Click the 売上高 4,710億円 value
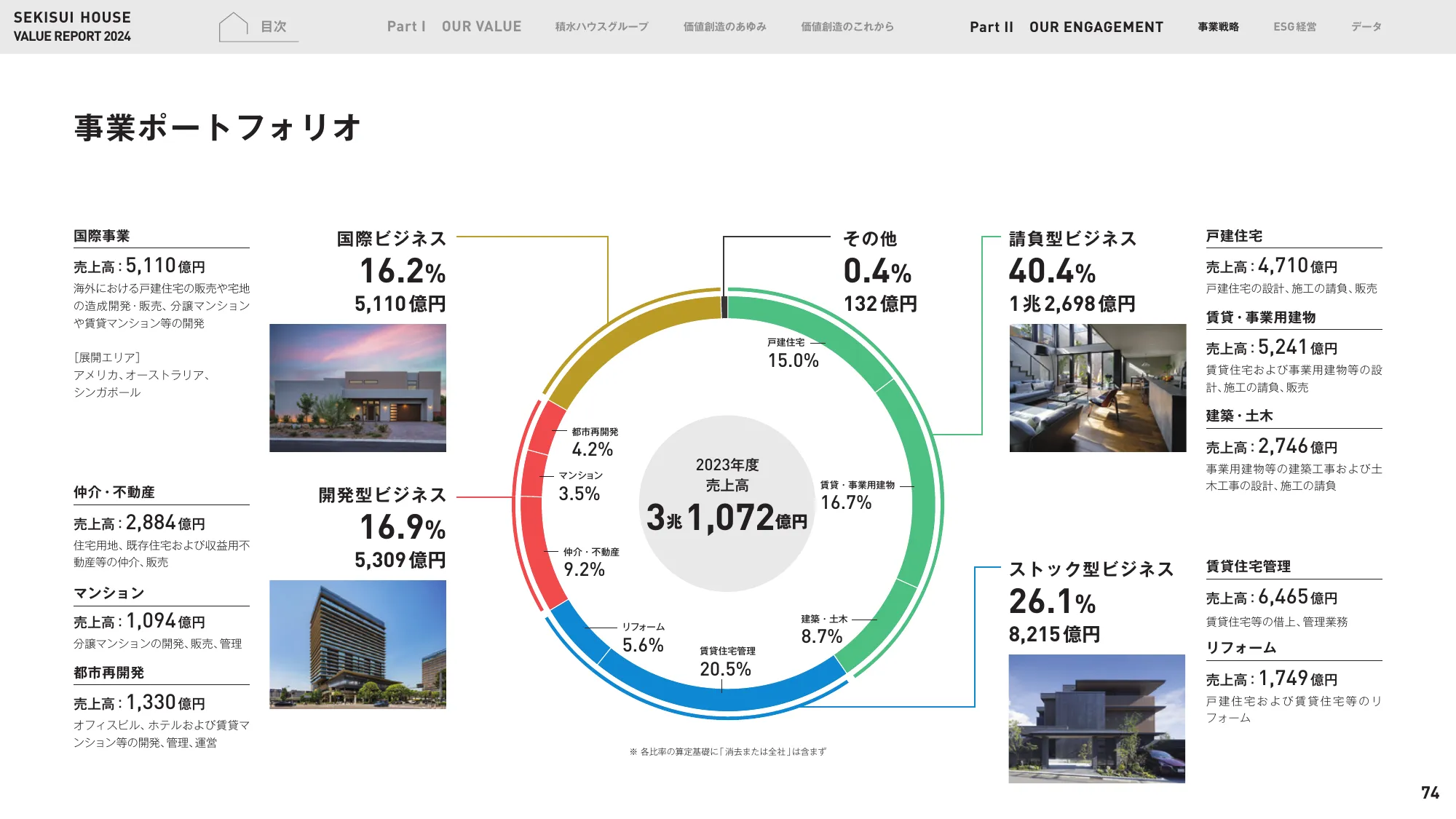Image resolution: width=1456 pixels, height=819 pixels. [1272, 266]
